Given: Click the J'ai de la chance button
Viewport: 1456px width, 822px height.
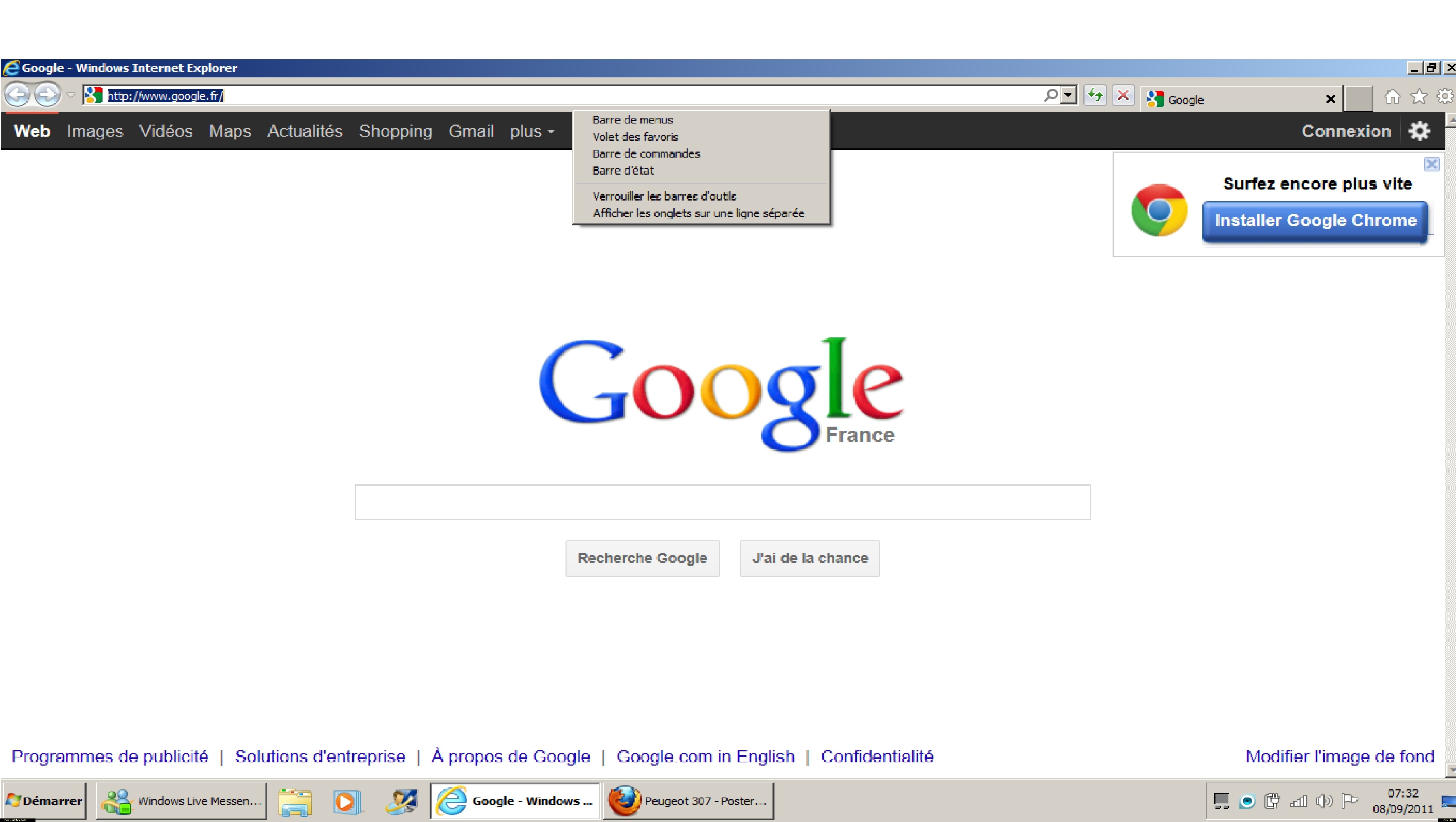Looking at the screenshot, I should (810, 559).
